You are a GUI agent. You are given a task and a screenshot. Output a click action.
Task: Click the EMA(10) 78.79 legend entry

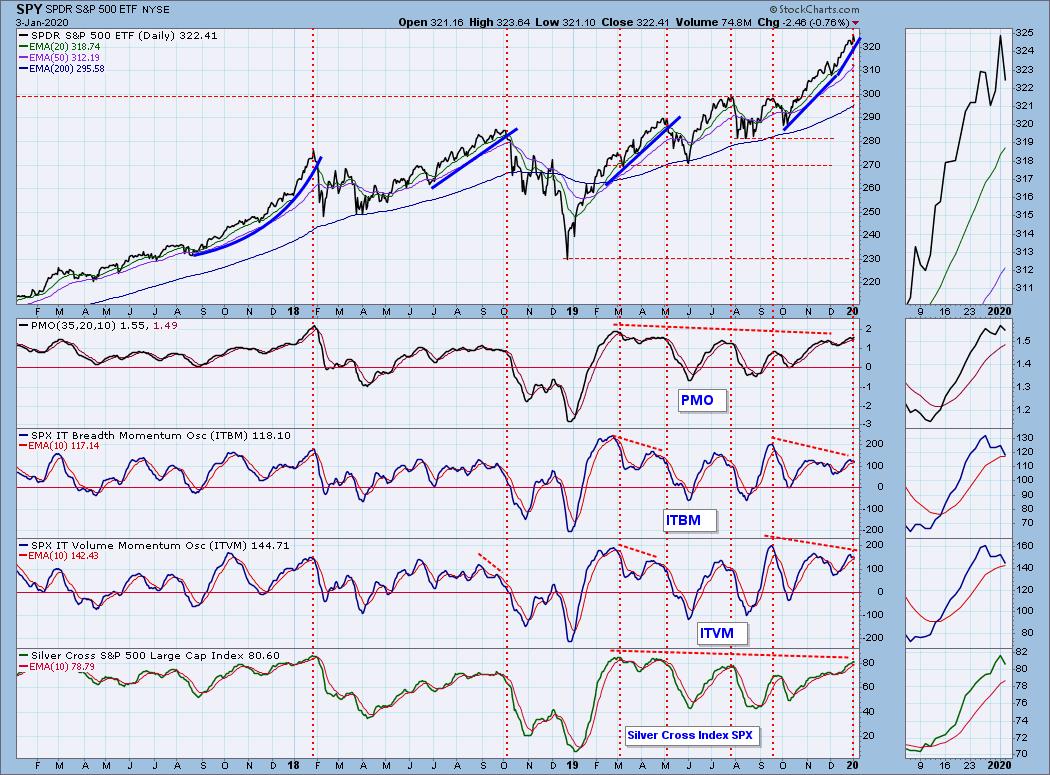click(x=58, y=666)
